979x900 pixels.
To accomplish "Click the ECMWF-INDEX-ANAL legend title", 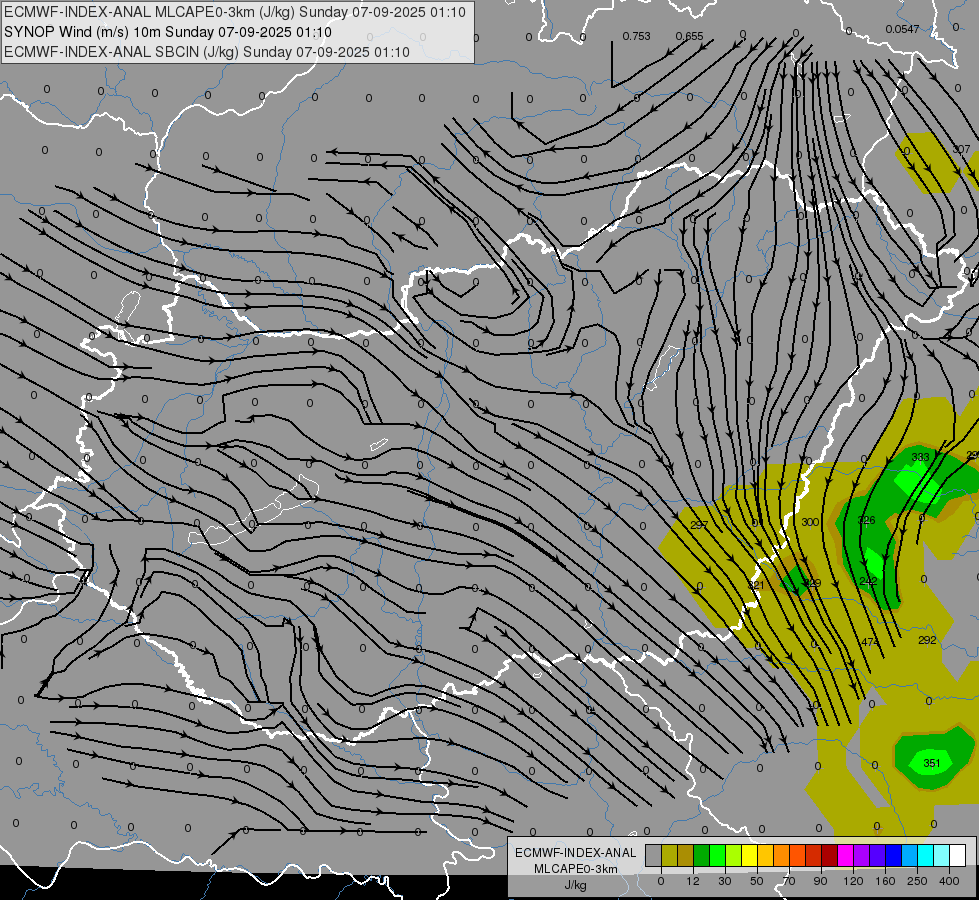I will pos(576,853).
